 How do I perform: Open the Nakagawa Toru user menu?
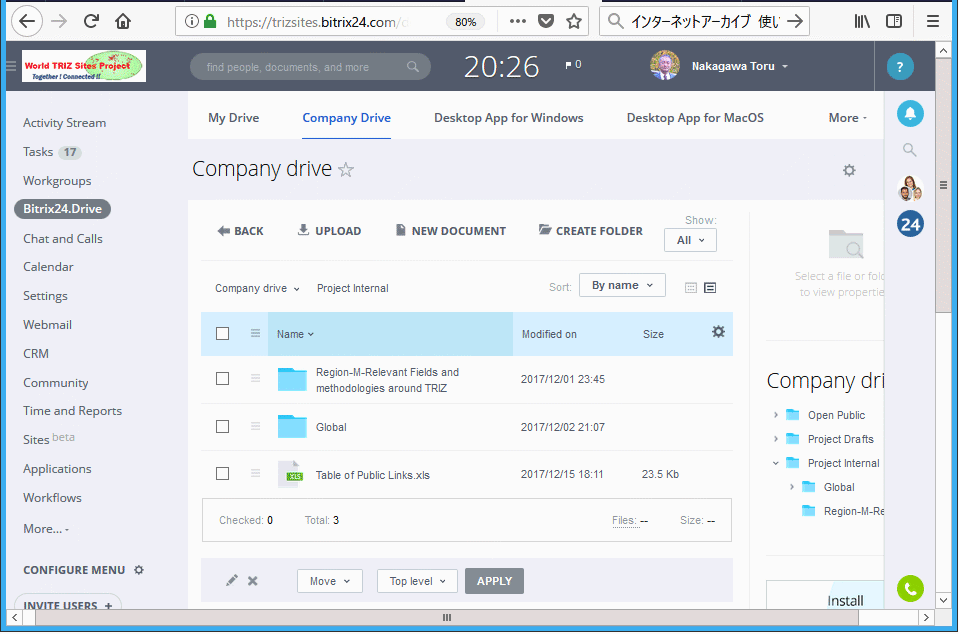coord(739,66)
